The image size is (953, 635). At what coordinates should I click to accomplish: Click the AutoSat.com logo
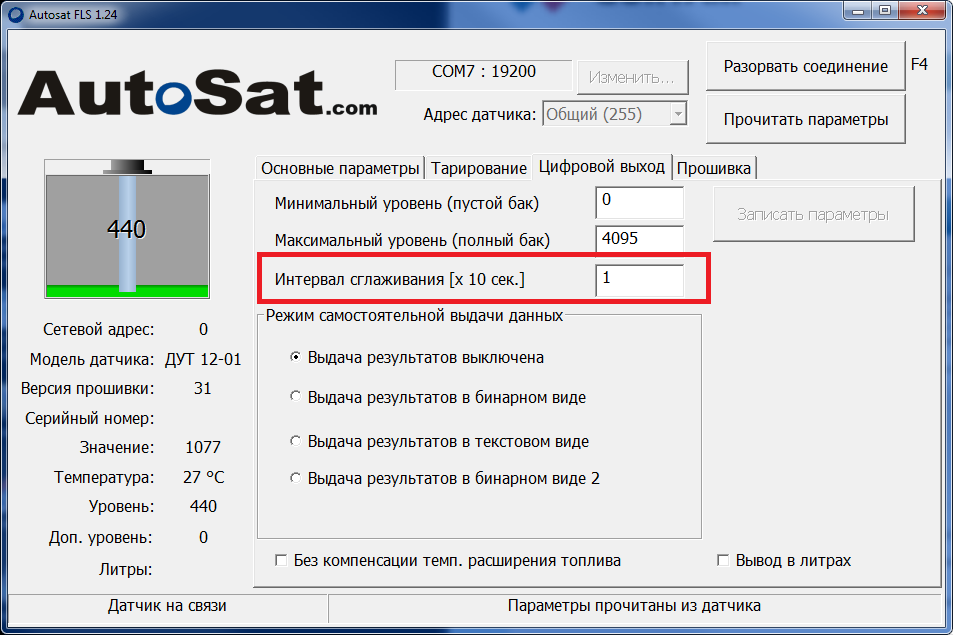pos(197,93)
